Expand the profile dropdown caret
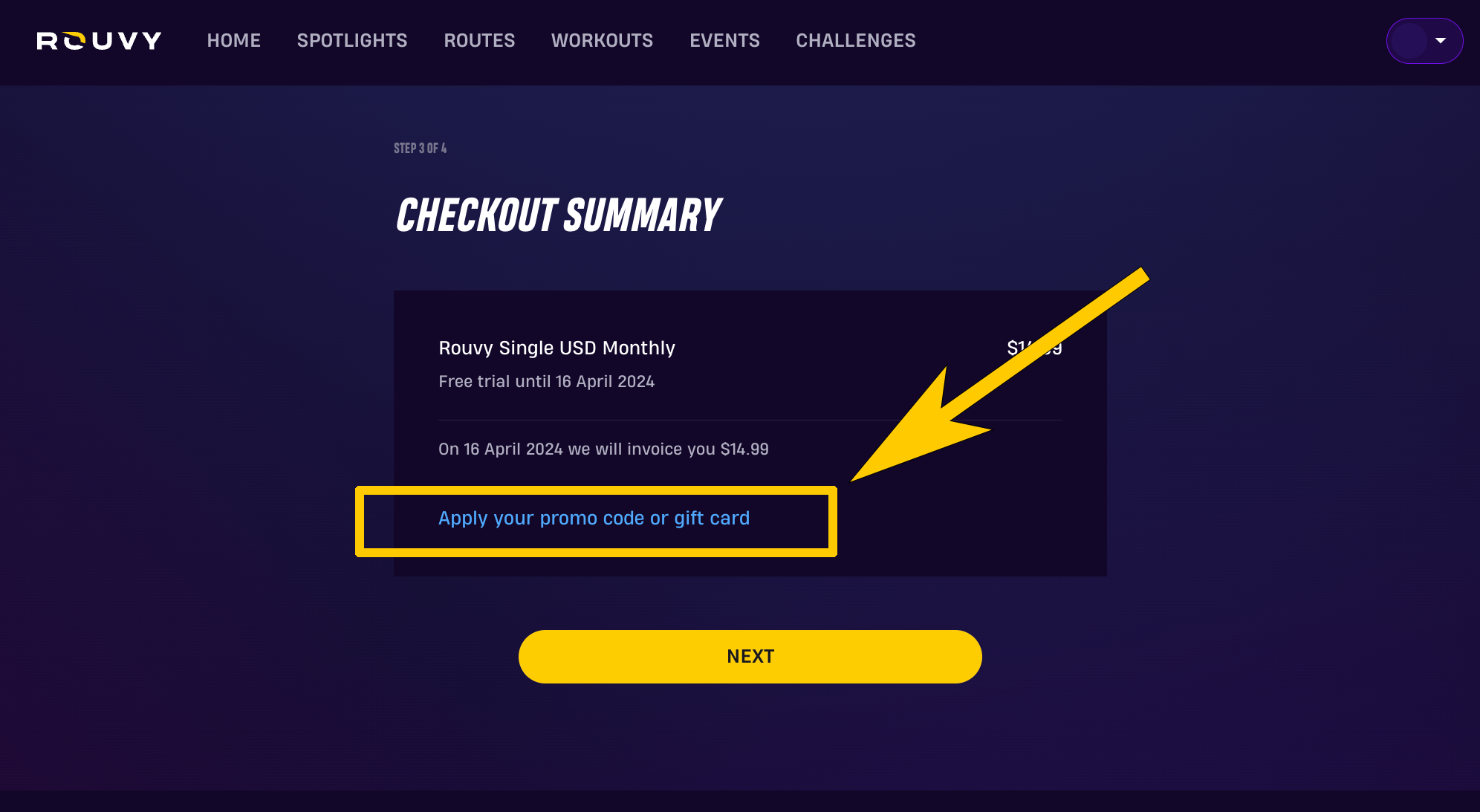 point(1441,41)
